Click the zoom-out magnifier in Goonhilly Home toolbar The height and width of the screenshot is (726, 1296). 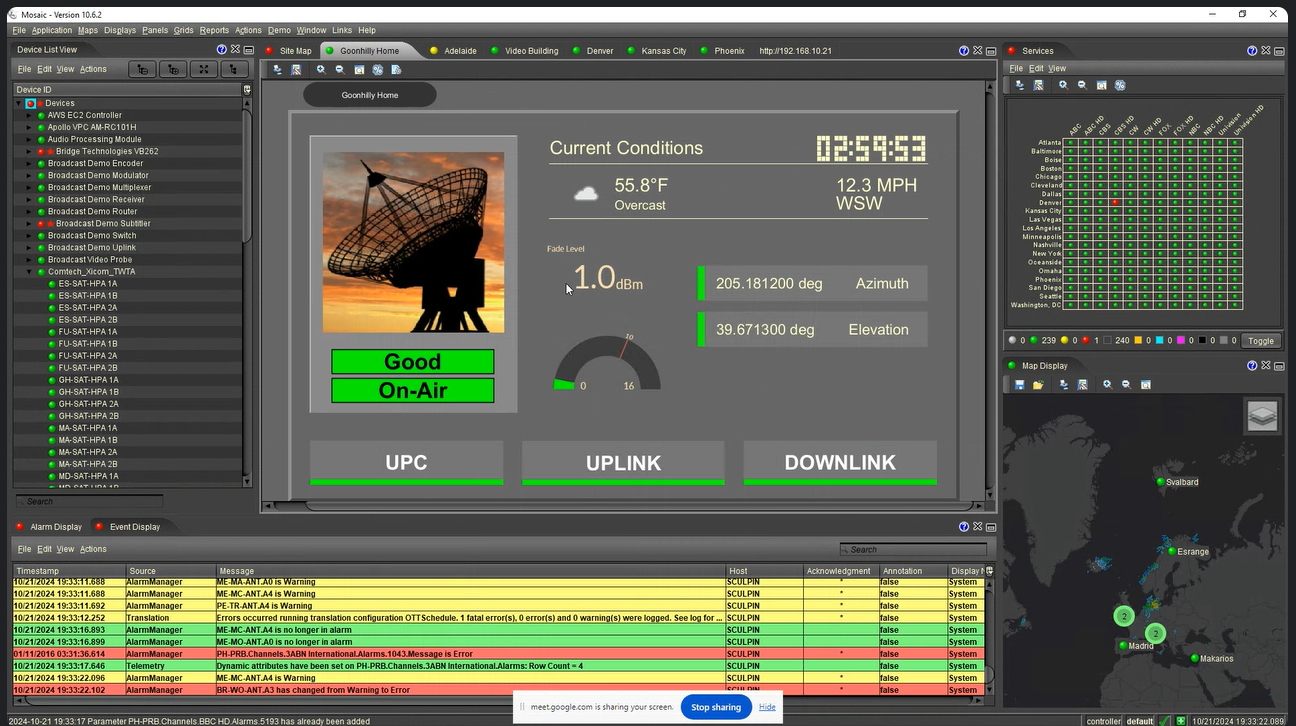[340, 70]
